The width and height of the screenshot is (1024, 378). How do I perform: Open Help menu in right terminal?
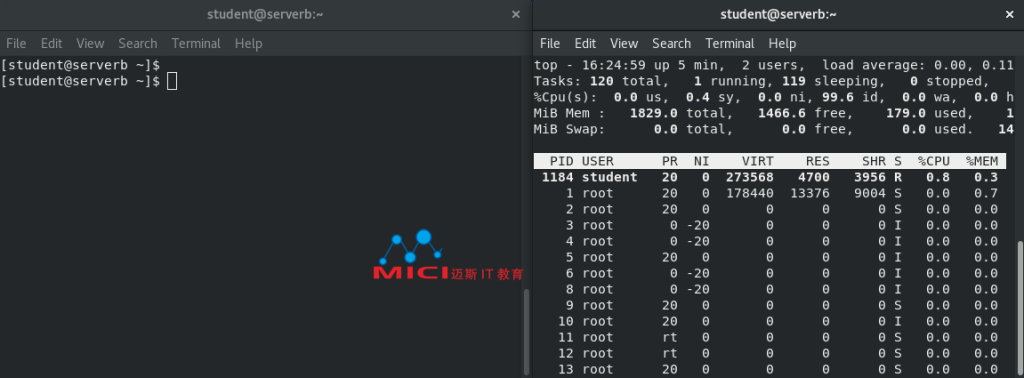pyautogui.click(x=782, y=44)
